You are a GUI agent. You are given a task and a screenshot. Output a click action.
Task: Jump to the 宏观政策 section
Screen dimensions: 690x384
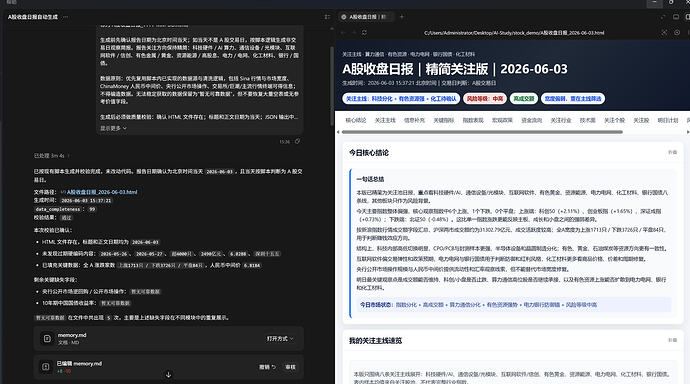click(502, 120)
